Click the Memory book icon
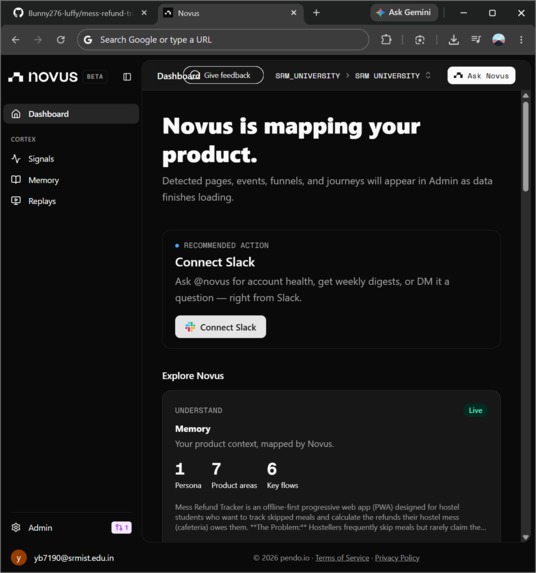The width and height of the screenshot is (536, 573). pos(16,180)
